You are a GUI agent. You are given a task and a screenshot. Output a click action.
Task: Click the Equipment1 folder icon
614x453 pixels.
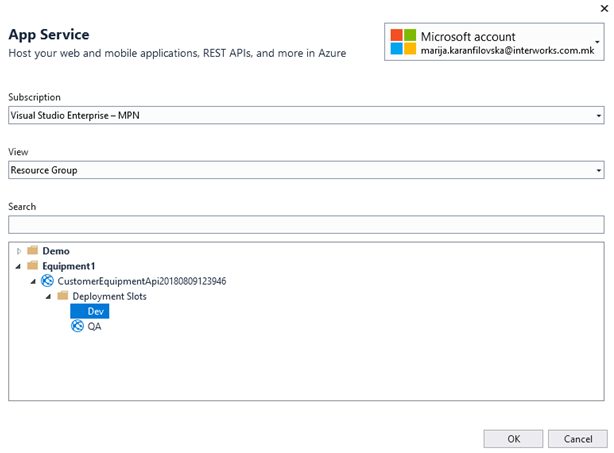[33, 265]
